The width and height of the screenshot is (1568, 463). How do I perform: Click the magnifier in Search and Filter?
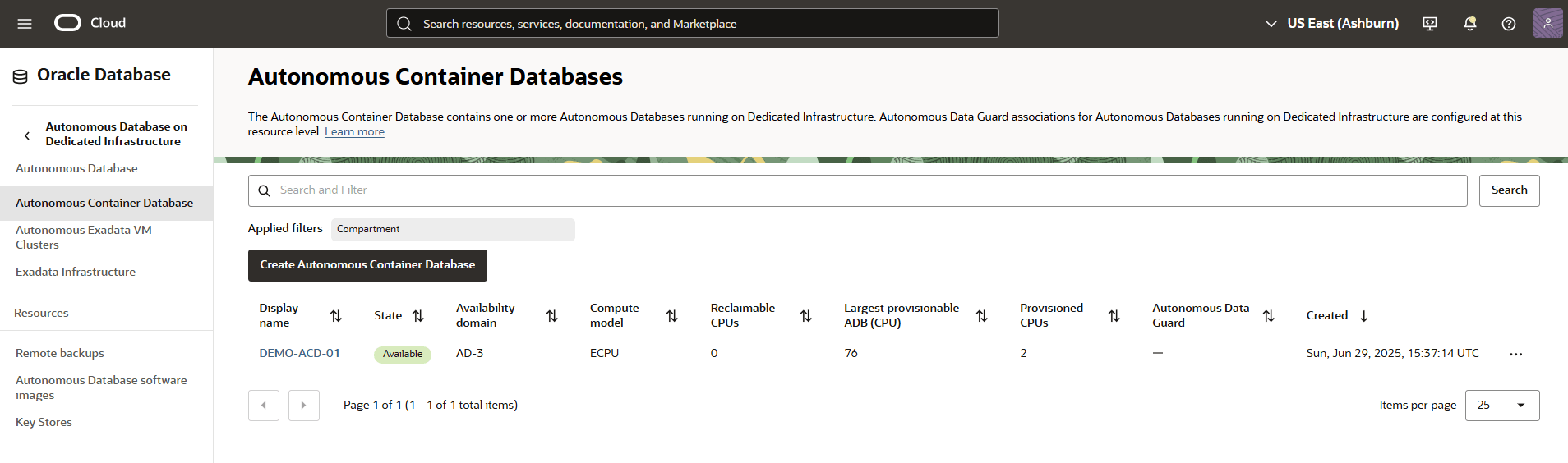click(265, 190)
